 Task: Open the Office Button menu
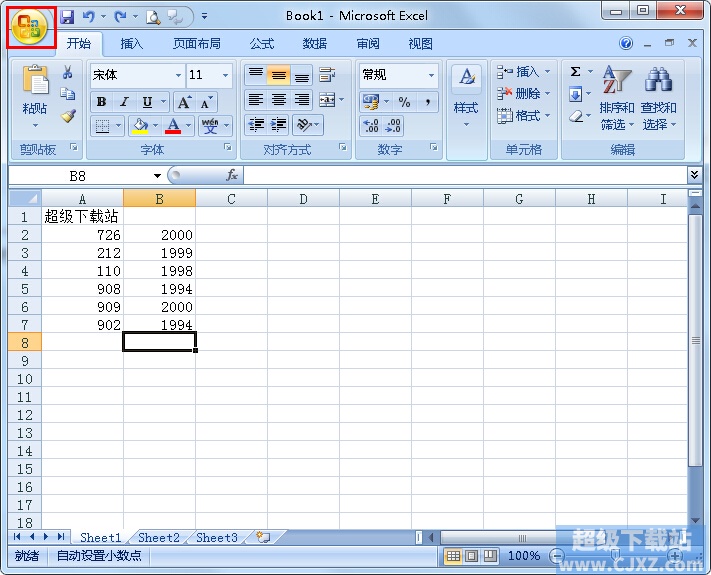tap(30, 27)
